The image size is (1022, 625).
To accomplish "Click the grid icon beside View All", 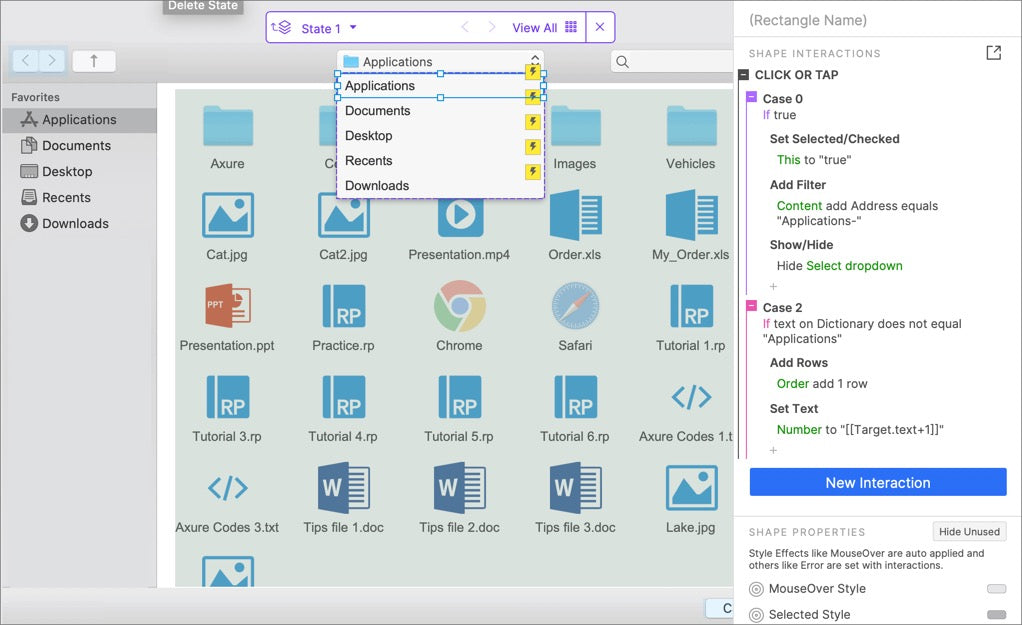I will [571, 27].
